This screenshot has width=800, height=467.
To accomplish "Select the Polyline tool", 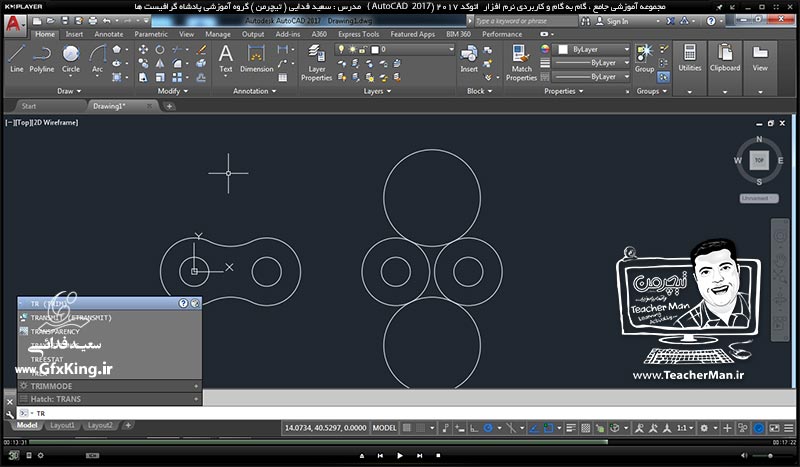I will click(42, 58).
